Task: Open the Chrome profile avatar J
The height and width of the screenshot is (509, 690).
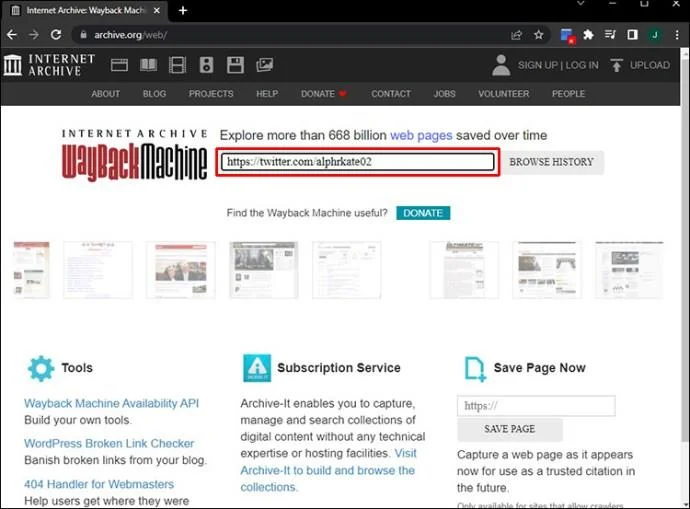Action: point(655,35)
